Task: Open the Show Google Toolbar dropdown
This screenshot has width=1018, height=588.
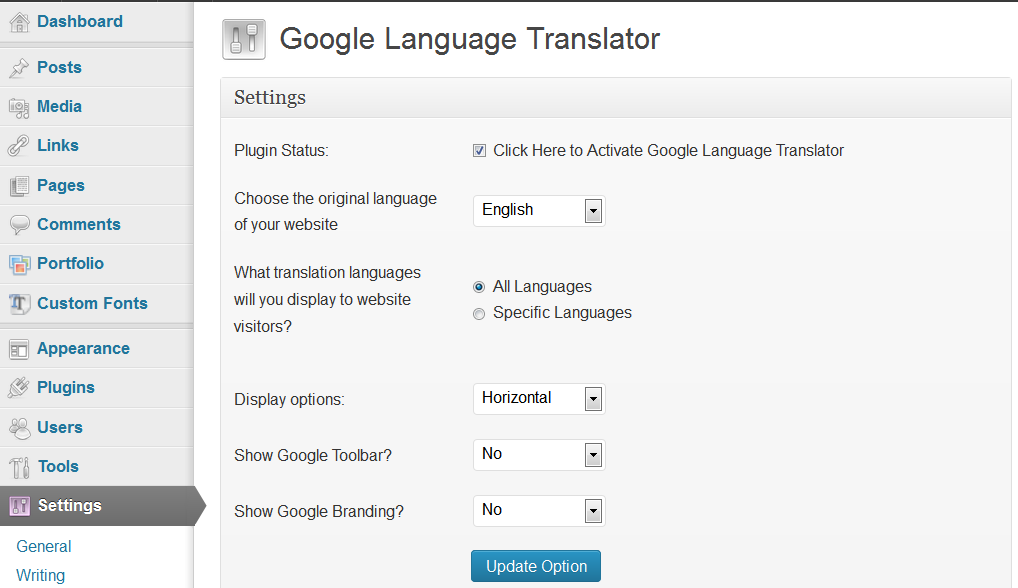Action: (538, 455)
